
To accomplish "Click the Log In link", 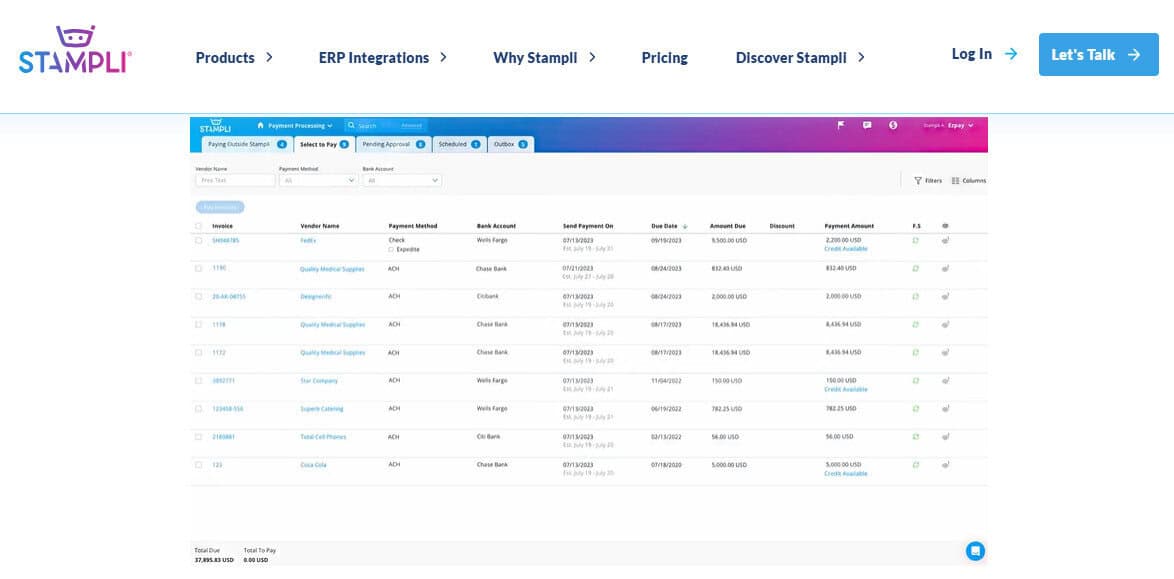I will click(985, 54).
